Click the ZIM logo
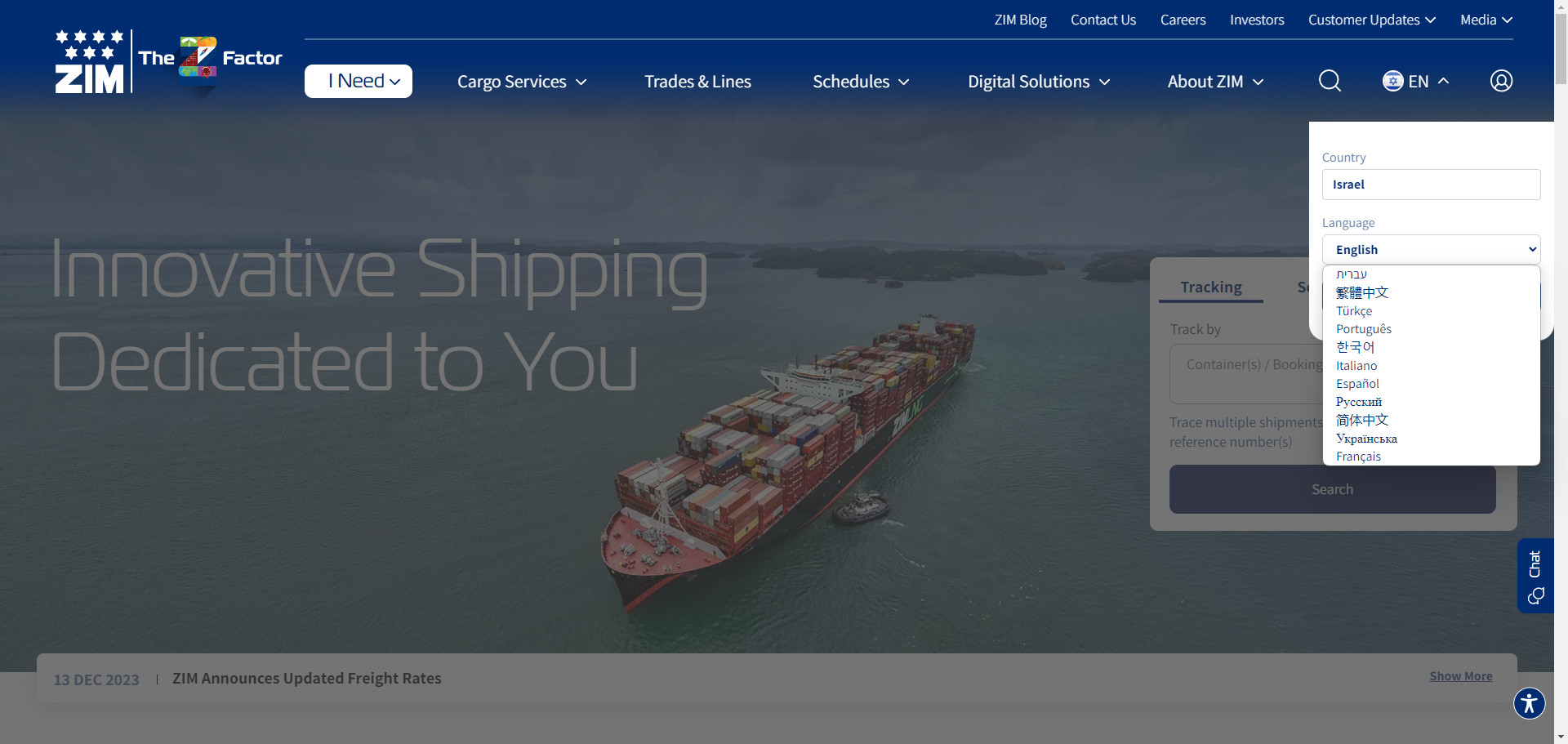1568x744 pixels. (x=89, y=61)
